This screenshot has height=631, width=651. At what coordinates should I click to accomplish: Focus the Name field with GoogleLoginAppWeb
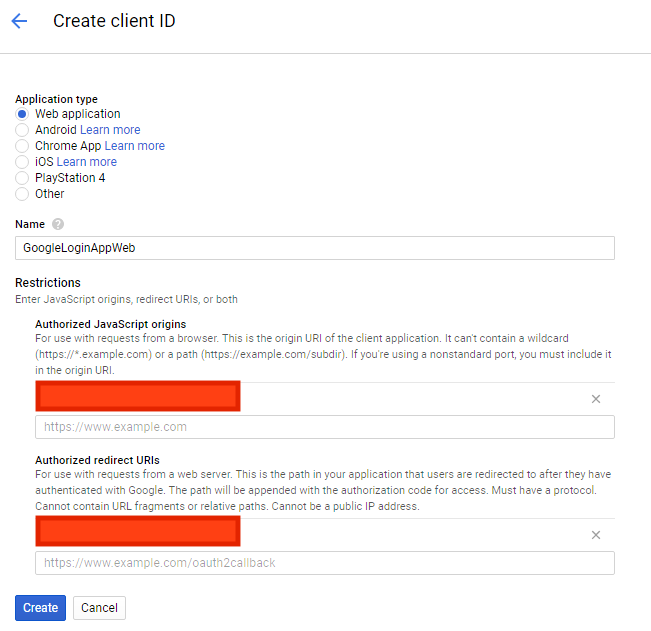(315, 248)
